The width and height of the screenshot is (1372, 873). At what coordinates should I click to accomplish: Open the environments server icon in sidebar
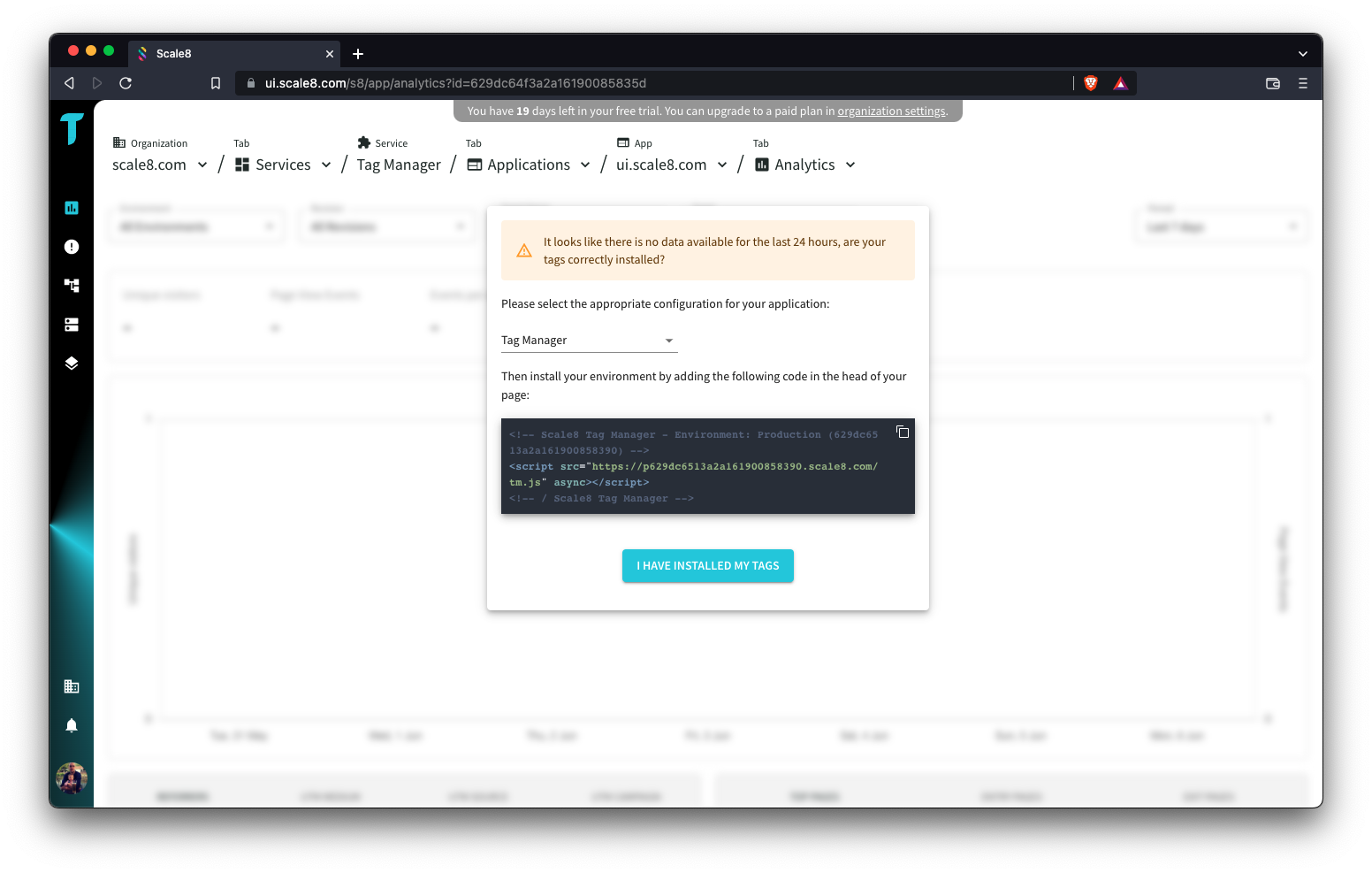(72, 325)
